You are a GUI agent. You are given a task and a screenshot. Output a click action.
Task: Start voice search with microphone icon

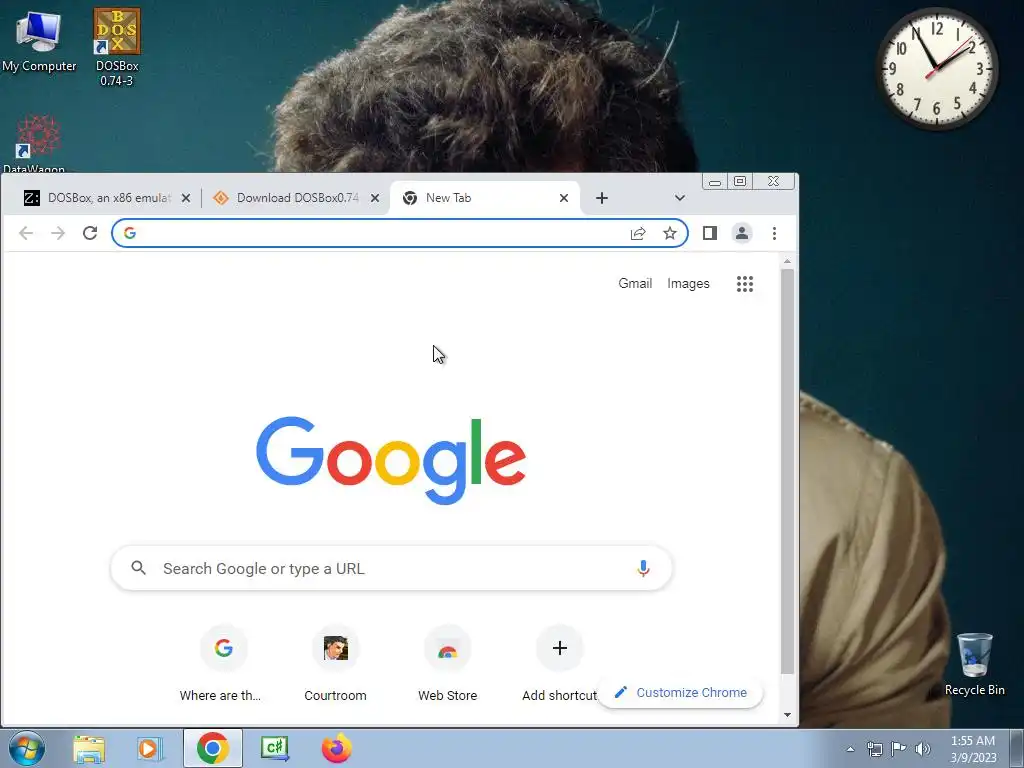pos(643,568)
